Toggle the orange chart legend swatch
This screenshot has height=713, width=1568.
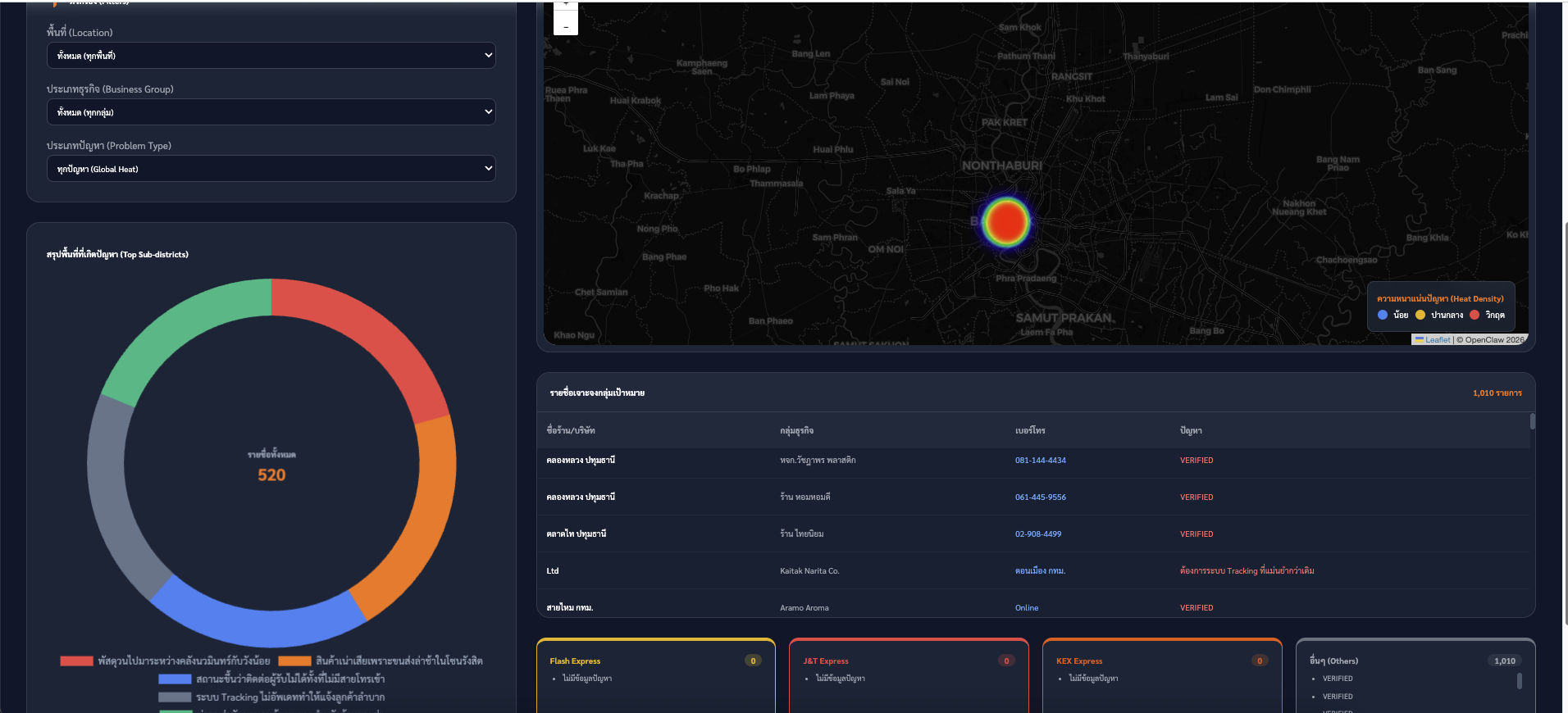294,661
